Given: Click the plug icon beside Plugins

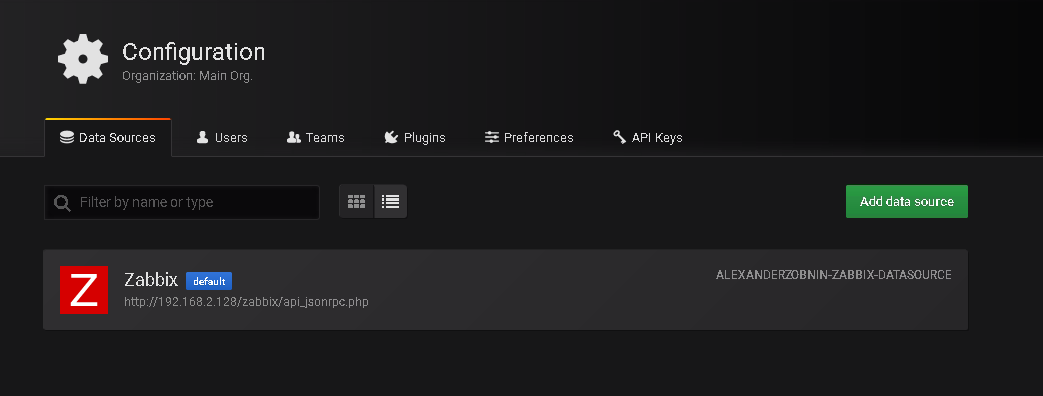Looking at the screenshot, I should pos(391,137).
